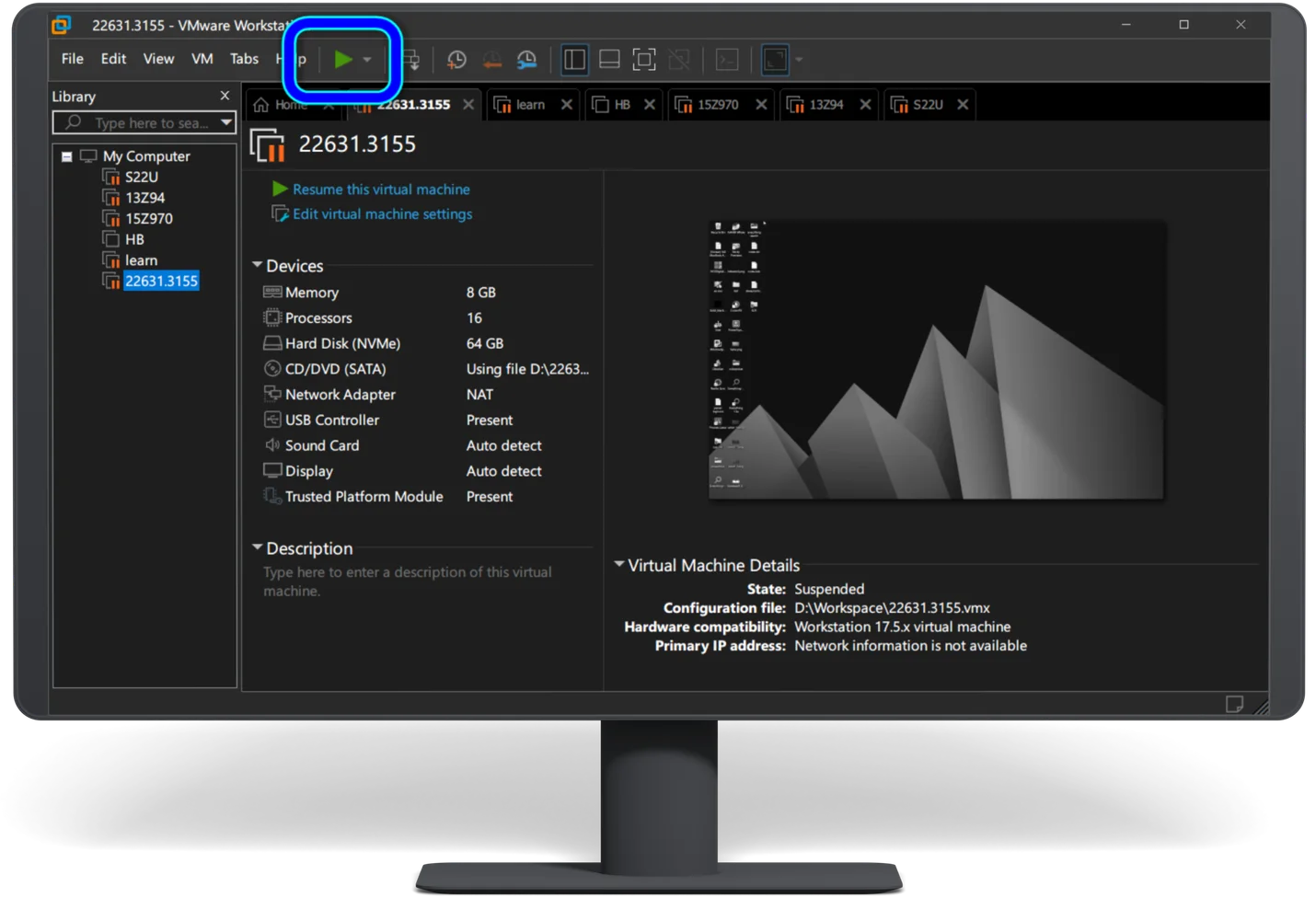
Task: Collapse the Virtual Machine Details section
Action: (619, 564)
